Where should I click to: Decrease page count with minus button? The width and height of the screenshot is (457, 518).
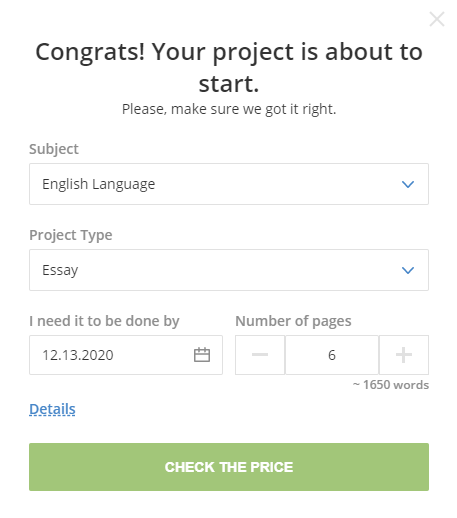click(260, 355)
